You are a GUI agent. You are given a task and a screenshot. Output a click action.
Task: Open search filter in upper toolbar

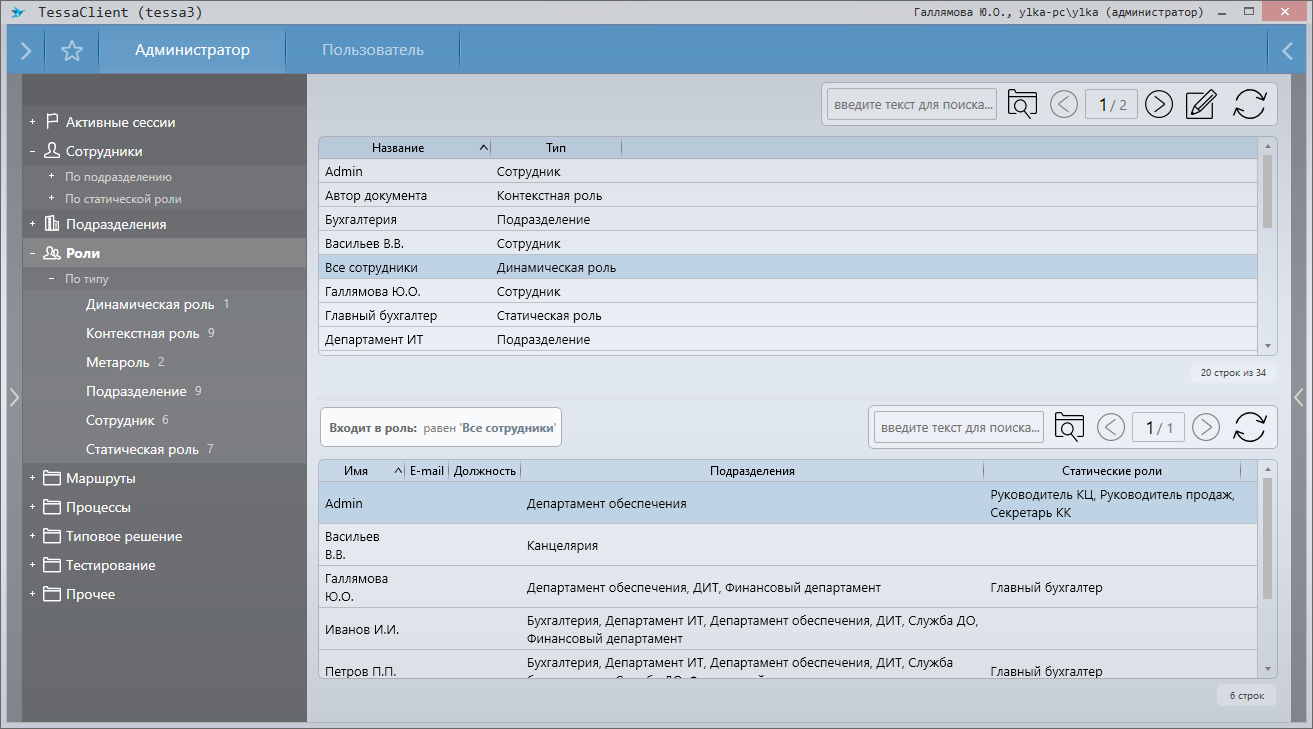(1022, 104)
